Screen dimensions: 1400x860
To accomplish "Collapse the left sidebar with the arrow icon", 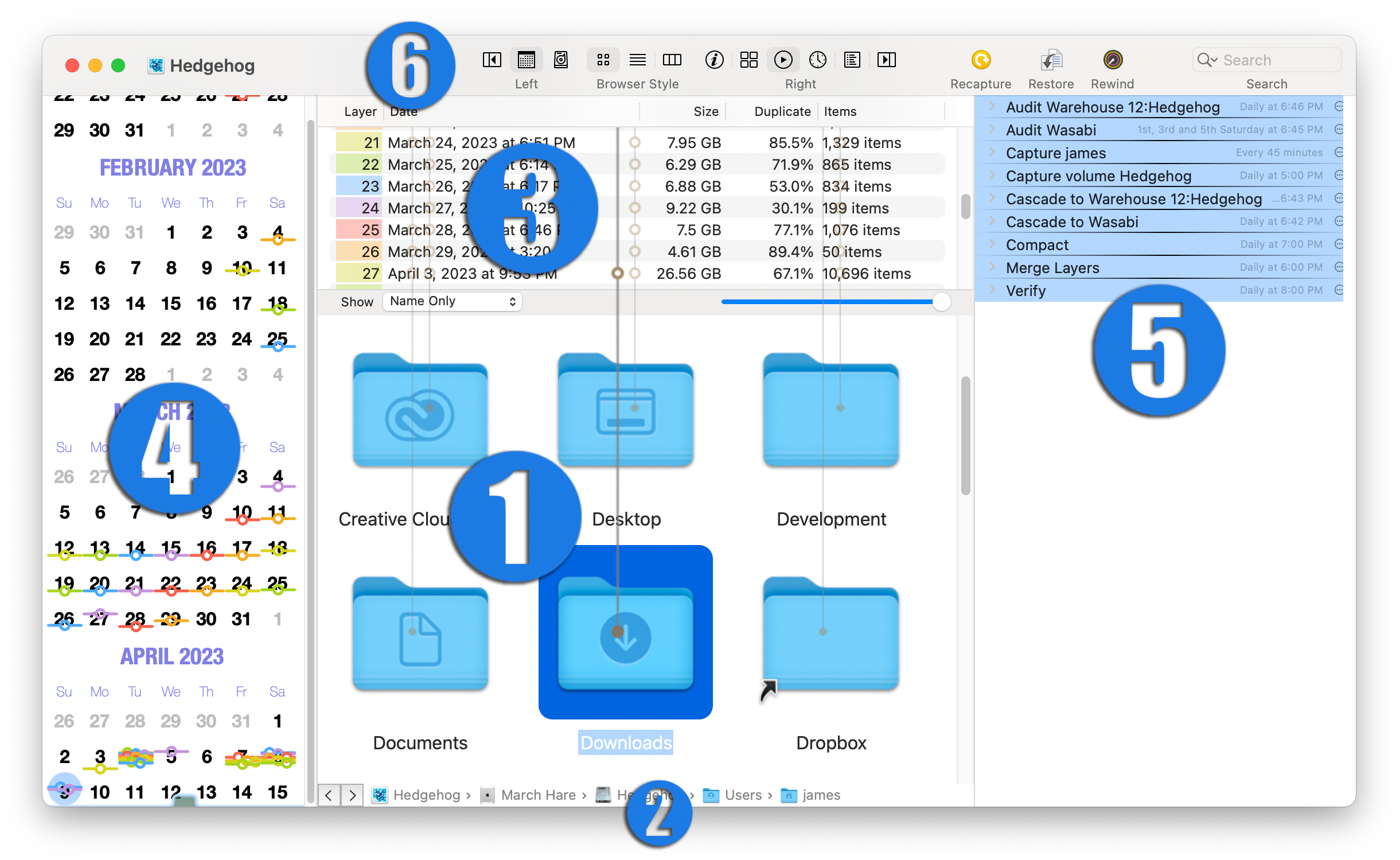I will [x=492, y=60].
